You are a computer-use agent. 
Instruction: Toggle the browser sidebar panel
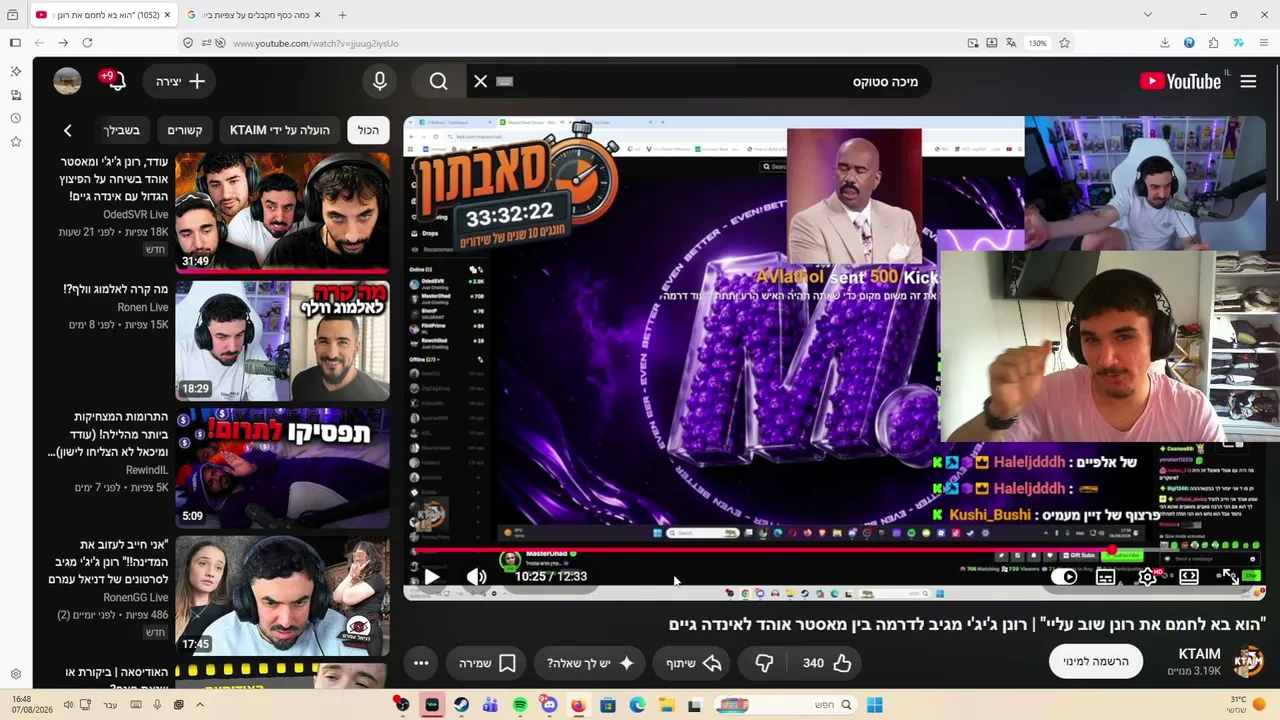coord(15,43)
